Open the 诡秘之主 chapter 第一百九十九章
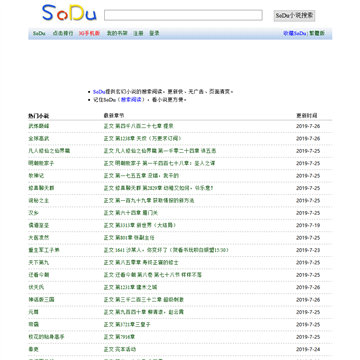Viewport: 360px width, 360px height. (x=149, y=200)
